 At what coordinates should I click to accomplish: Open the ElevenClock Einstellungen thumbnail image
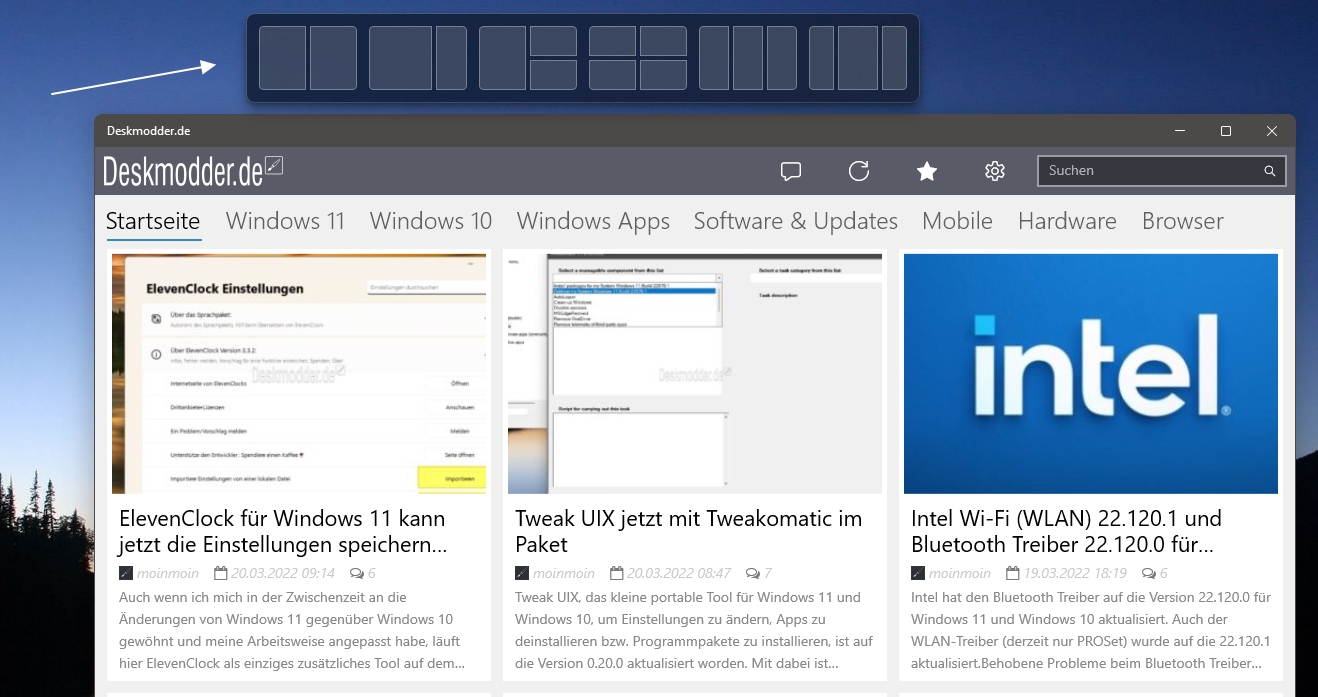click(x=299, y=374)
